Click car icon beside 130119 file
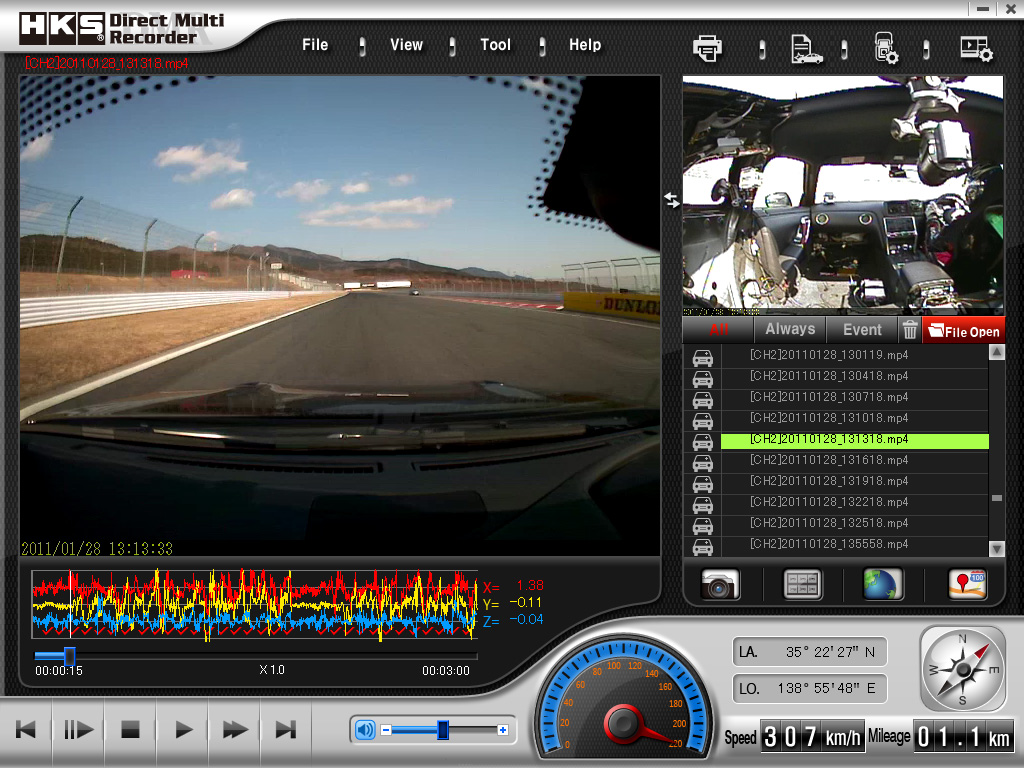This screenshot has width=1024, height=768. coord(703,358)
